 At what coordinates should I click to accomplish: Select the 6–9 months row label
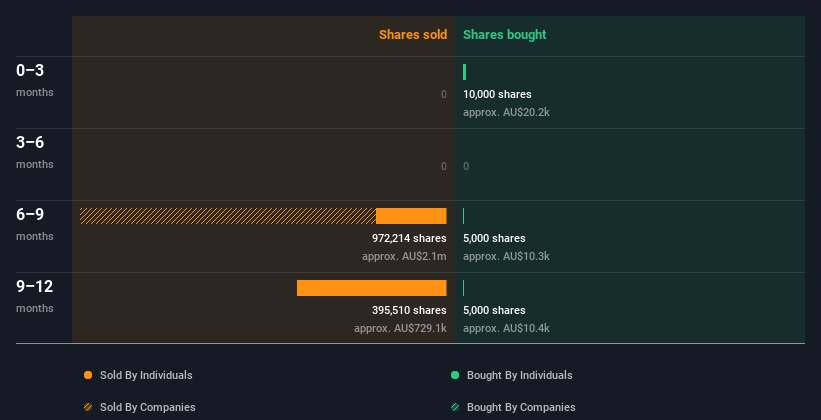pos(35,224)
